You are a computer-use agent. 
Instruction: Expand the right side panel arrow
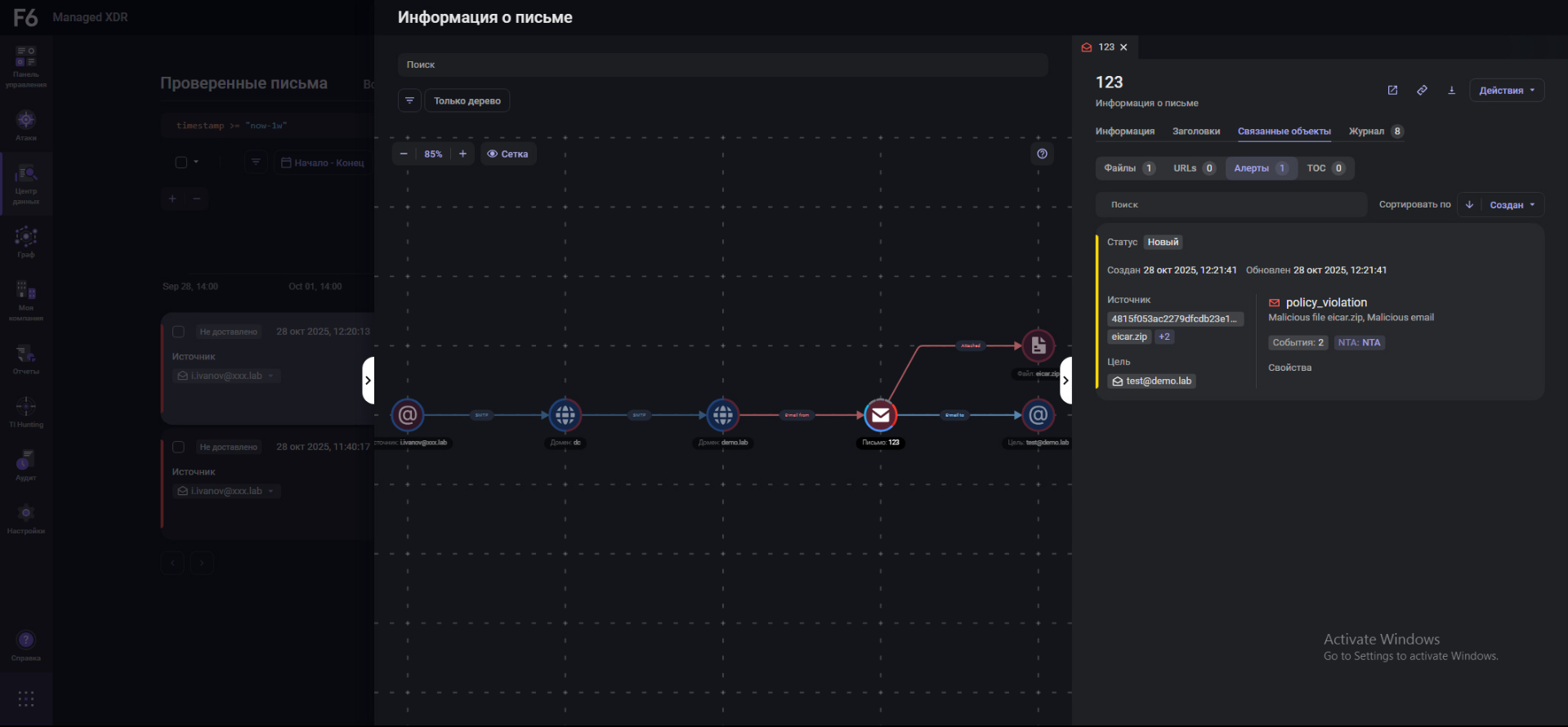coord(1065,381)
